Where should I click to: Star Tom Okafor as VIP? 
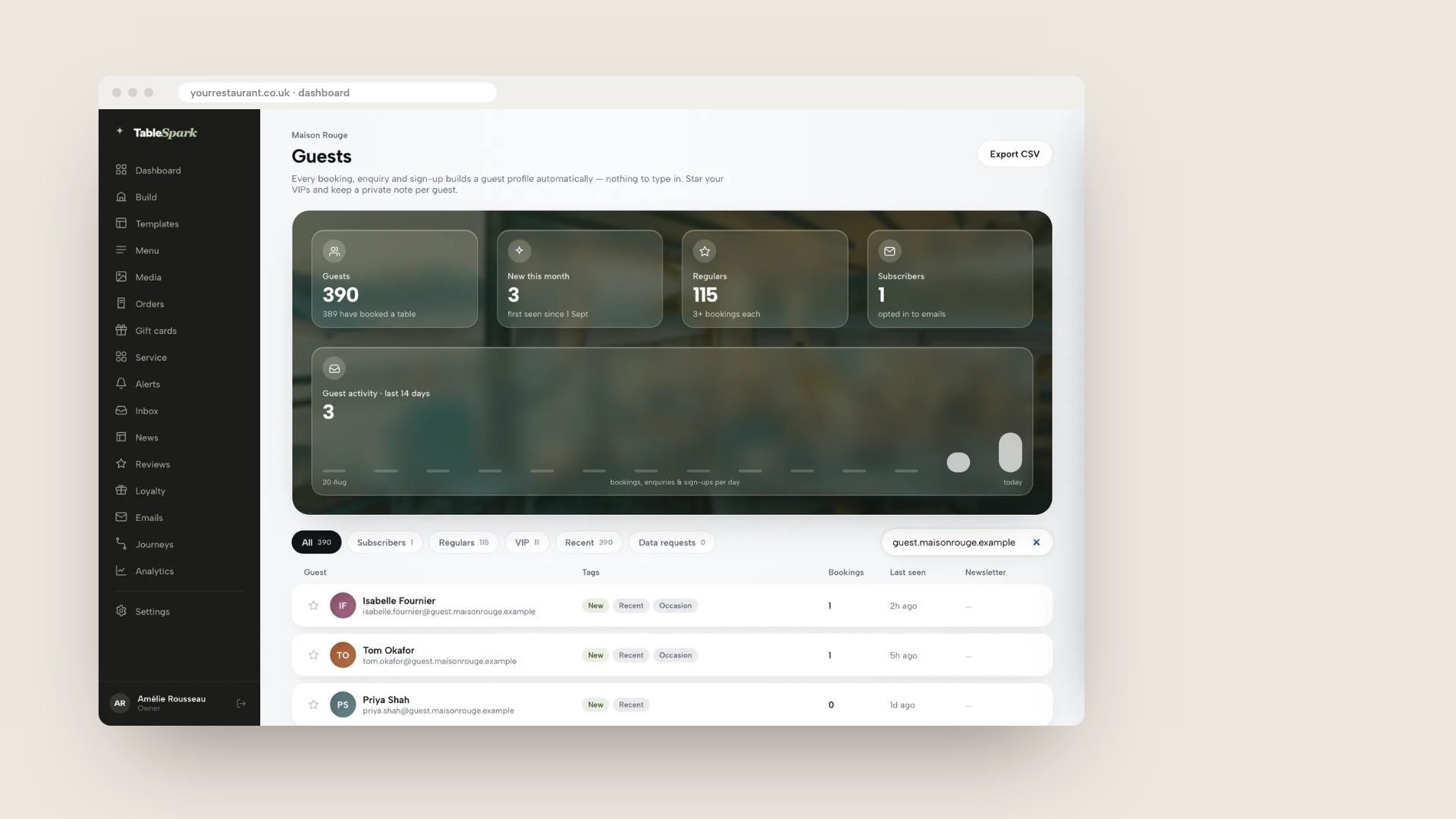(313, 654)
